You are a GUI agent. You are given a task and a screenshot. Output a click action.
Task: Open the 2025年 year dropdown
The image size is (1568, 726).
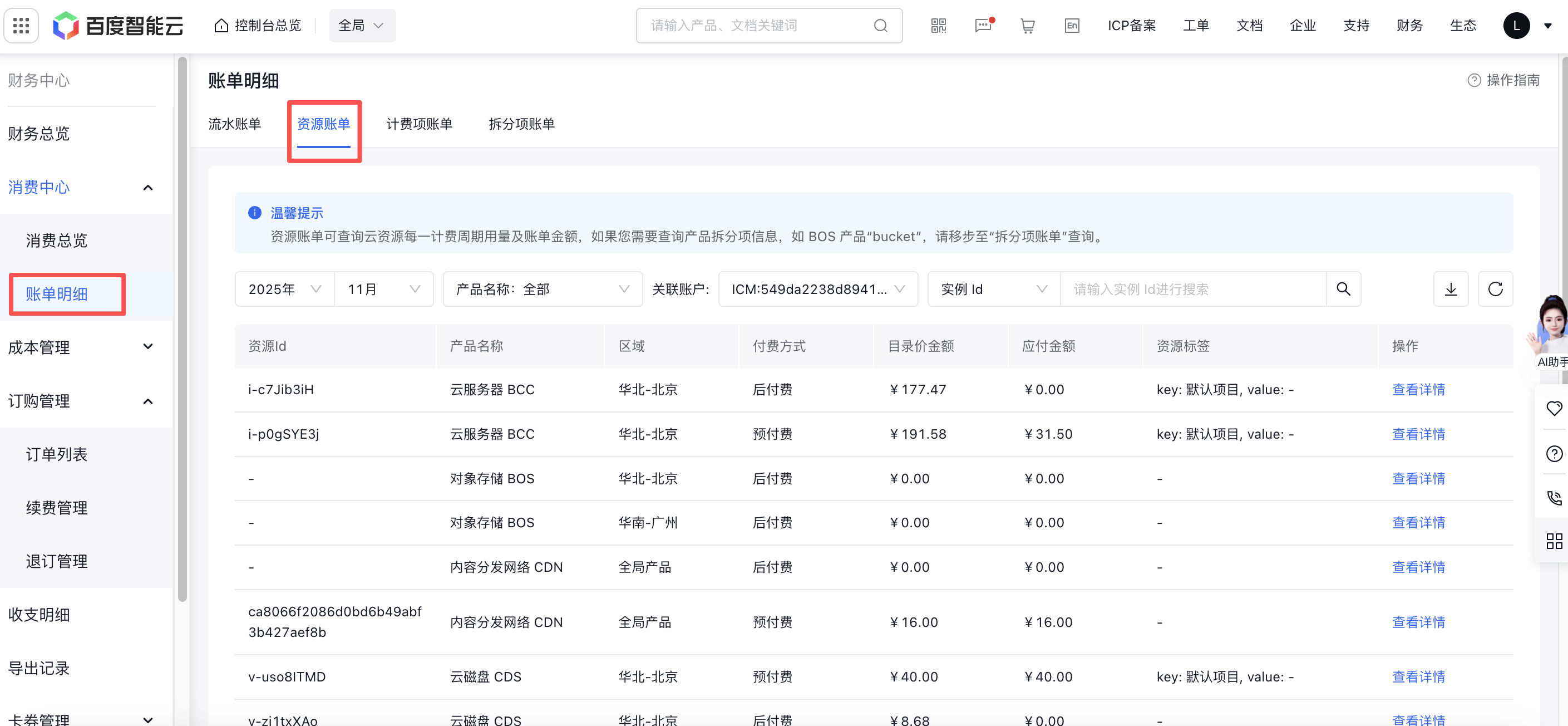pyautogui.click(x=284, y=289)
